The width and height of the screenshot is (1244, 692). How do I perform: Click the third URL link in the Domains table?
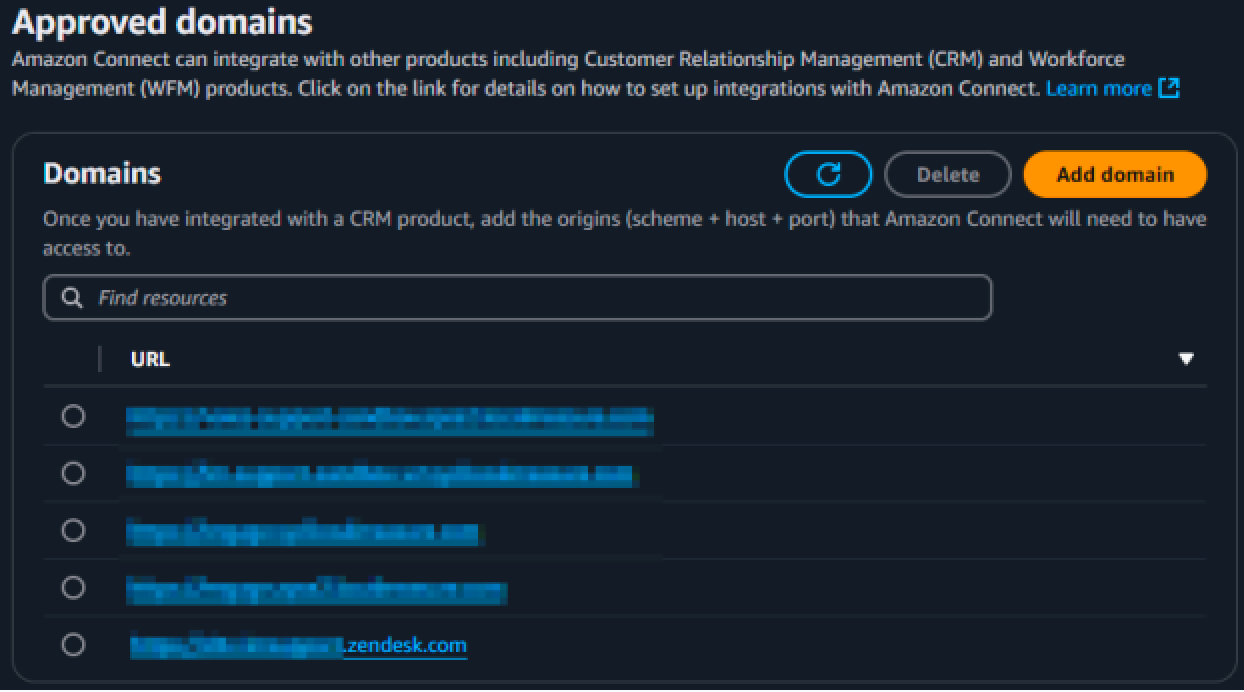coord(303,533)
